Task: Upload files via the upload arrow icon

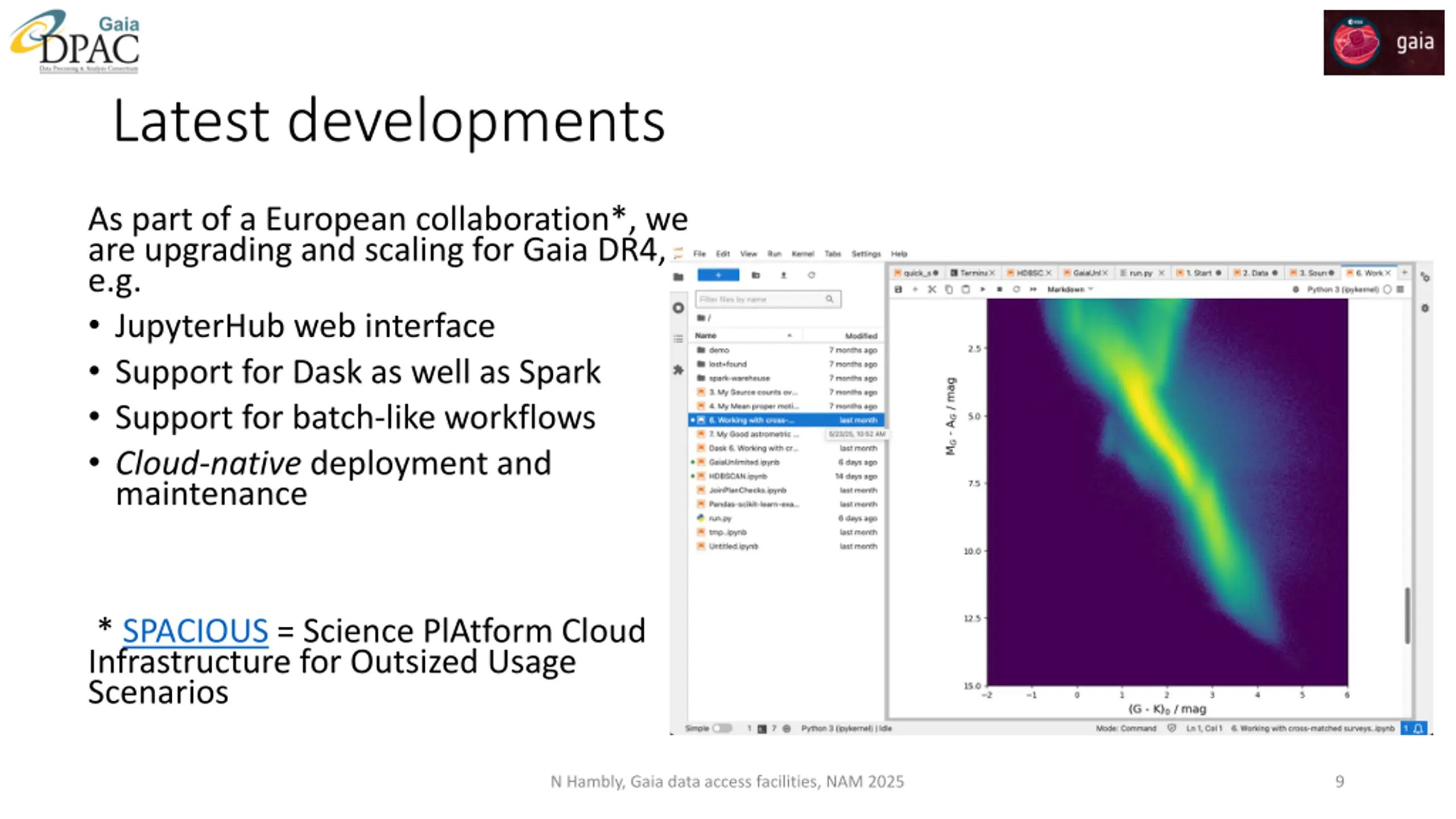Action: [783, 275]
